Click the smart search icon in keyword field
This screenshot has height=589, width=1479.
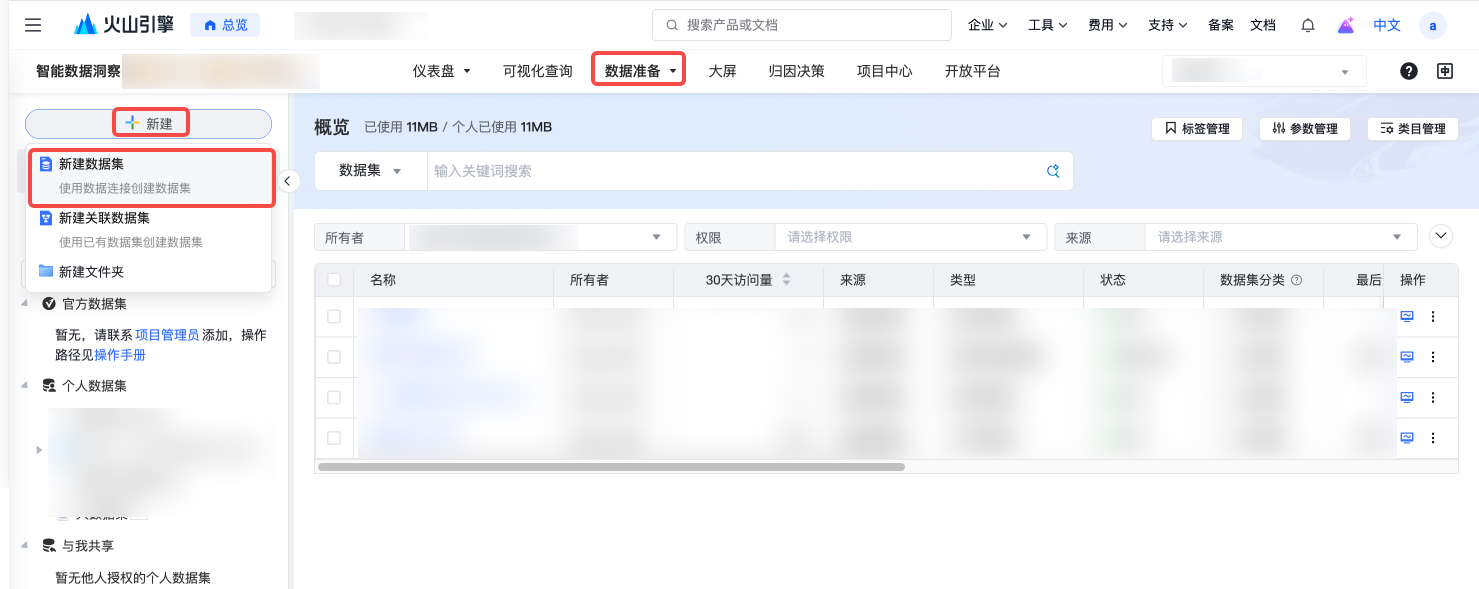point(1053,171)
